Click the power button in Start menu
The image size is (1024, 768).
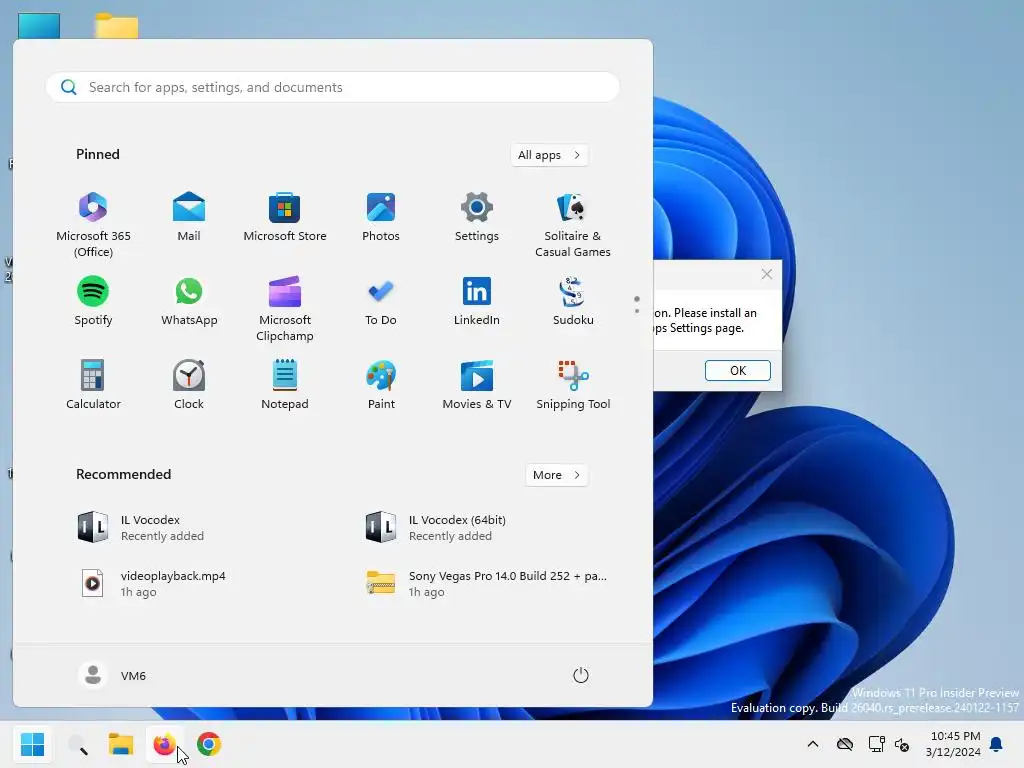click(x=581, y=675)
